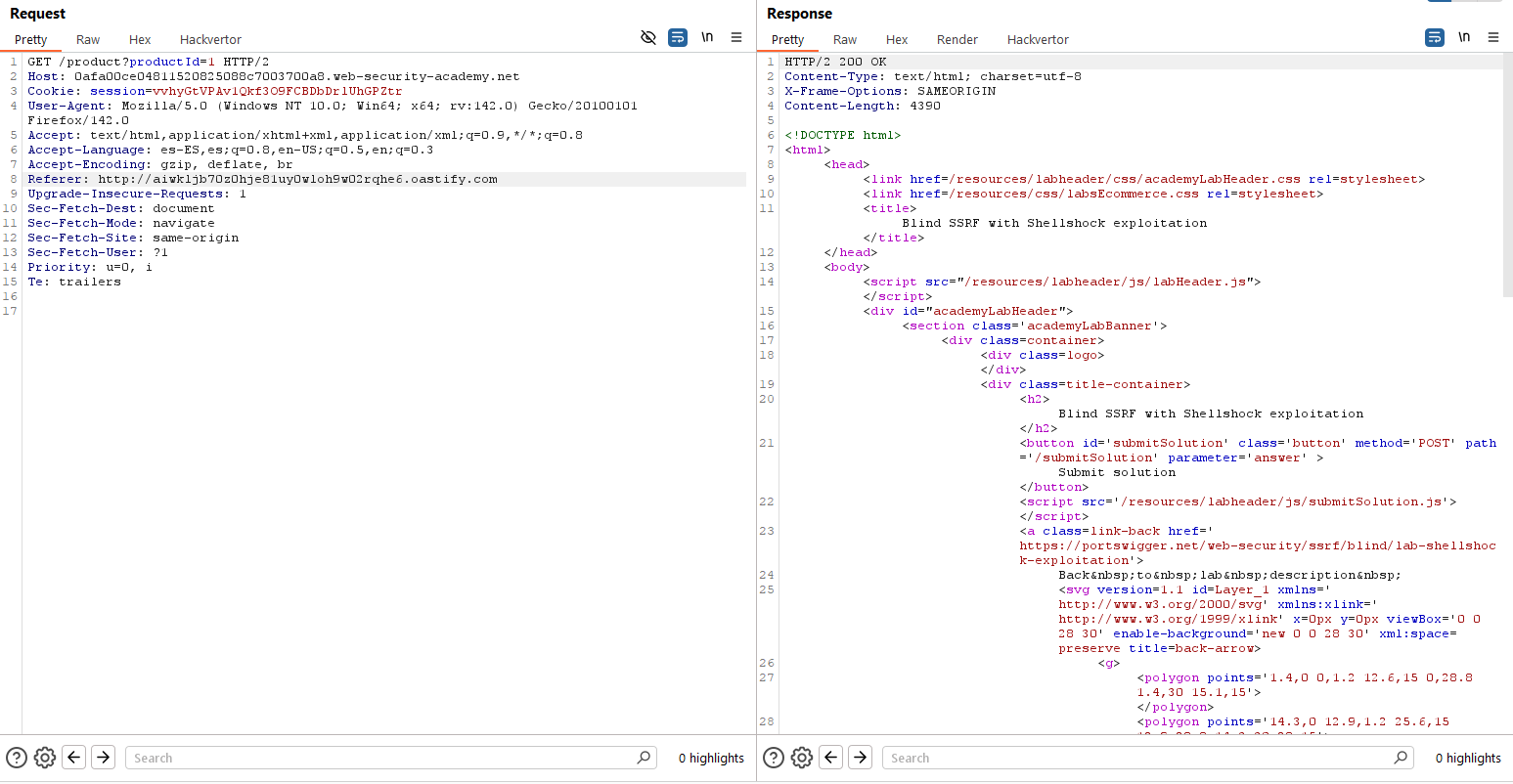Toggle \n display in Response panel
1513x784 pixels.
1464,37
